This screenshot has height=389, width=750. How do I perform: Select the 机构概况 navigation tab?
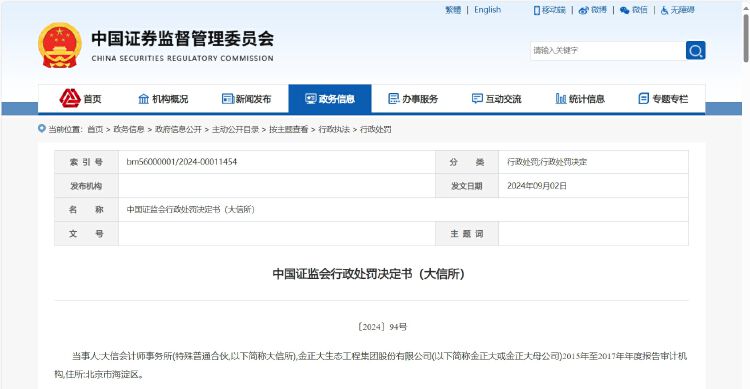click(163, 99)
